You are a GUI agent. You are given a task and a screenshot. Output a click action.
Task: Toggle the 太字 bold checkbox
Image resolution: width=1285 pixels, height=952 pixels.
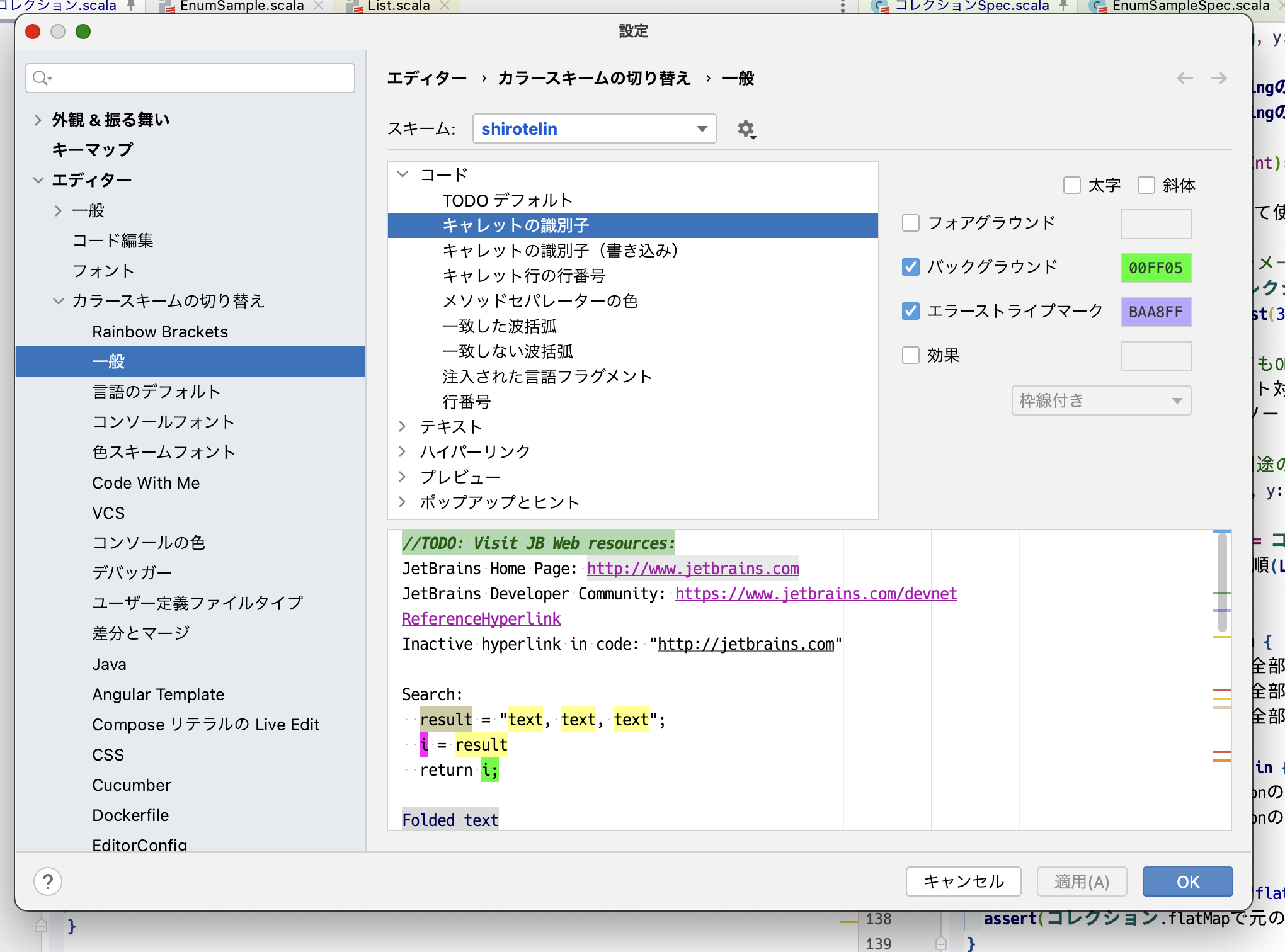pyautogui.click(x=1071, y=185)
